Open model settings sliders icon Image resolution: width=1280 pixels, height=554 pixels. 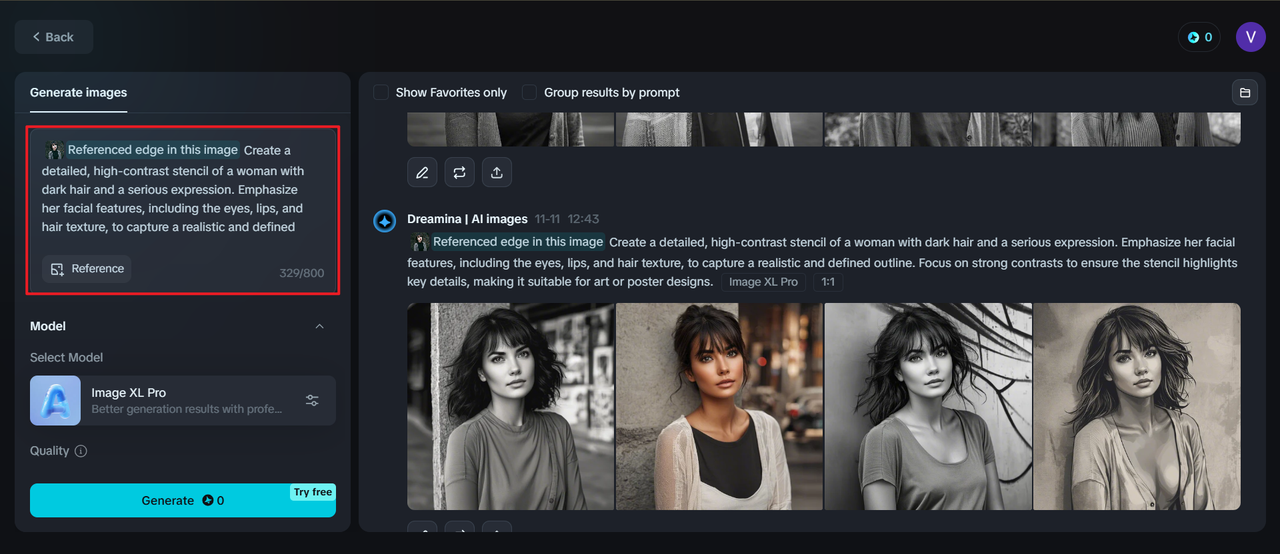click(312, 401)
